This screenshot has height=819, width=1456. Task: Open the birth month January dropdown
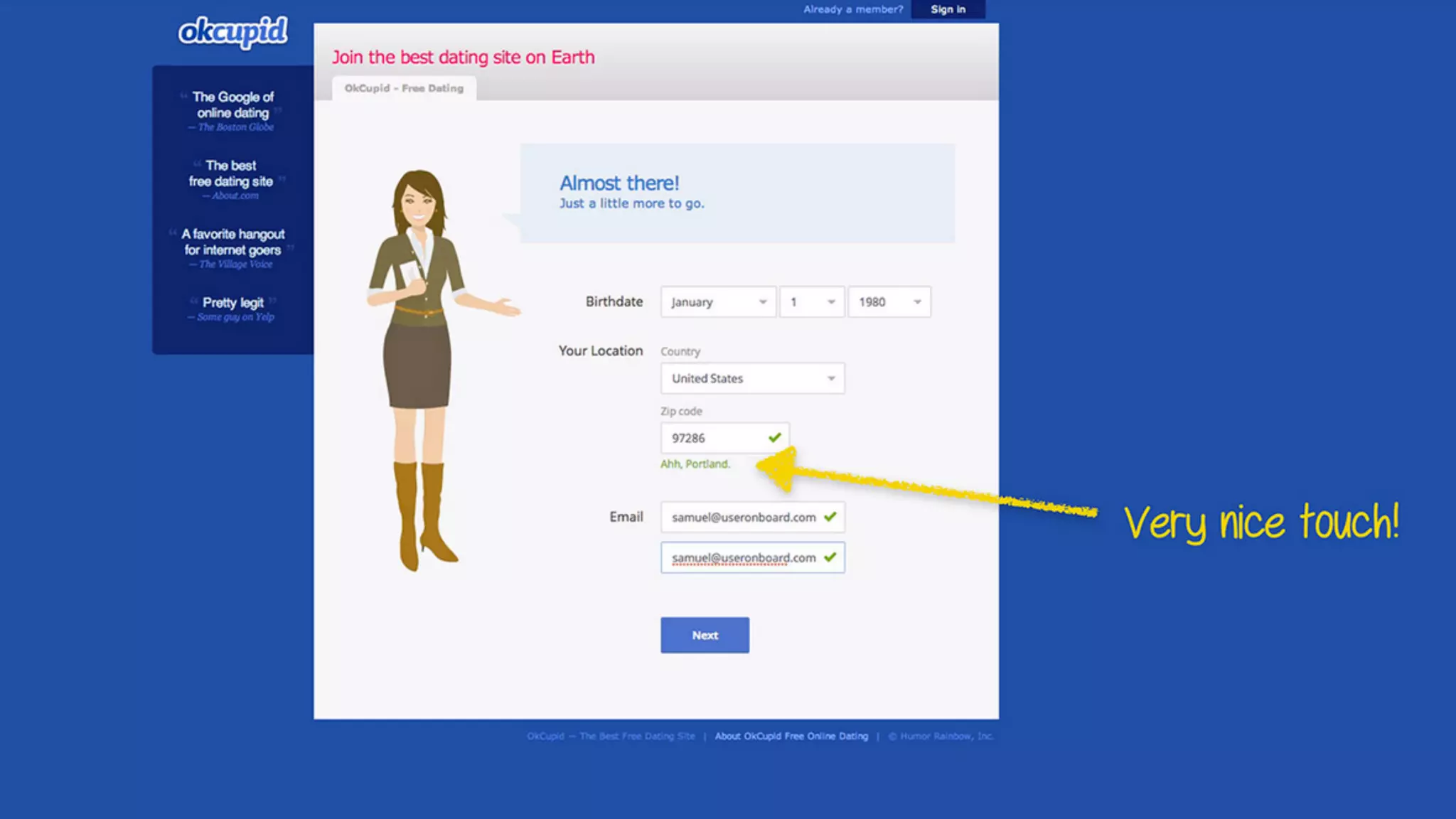coord(717,302)
